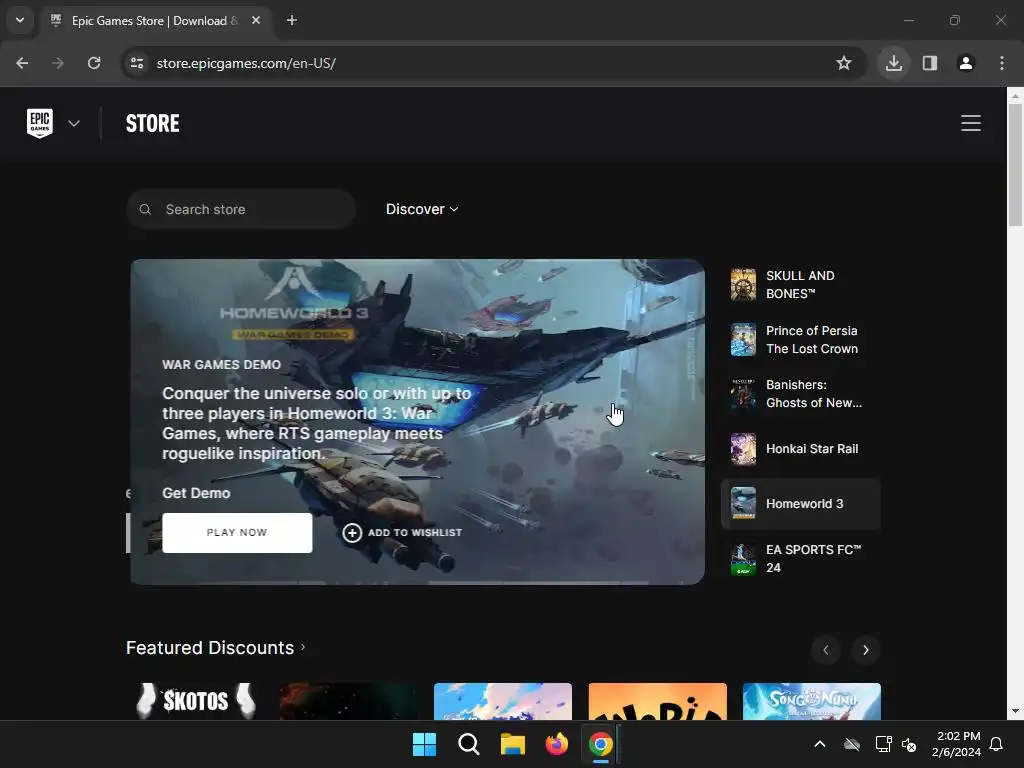Open Chrome downloads icon
The width and height of the screenshot is (1024, 768).
coord(893,63)
